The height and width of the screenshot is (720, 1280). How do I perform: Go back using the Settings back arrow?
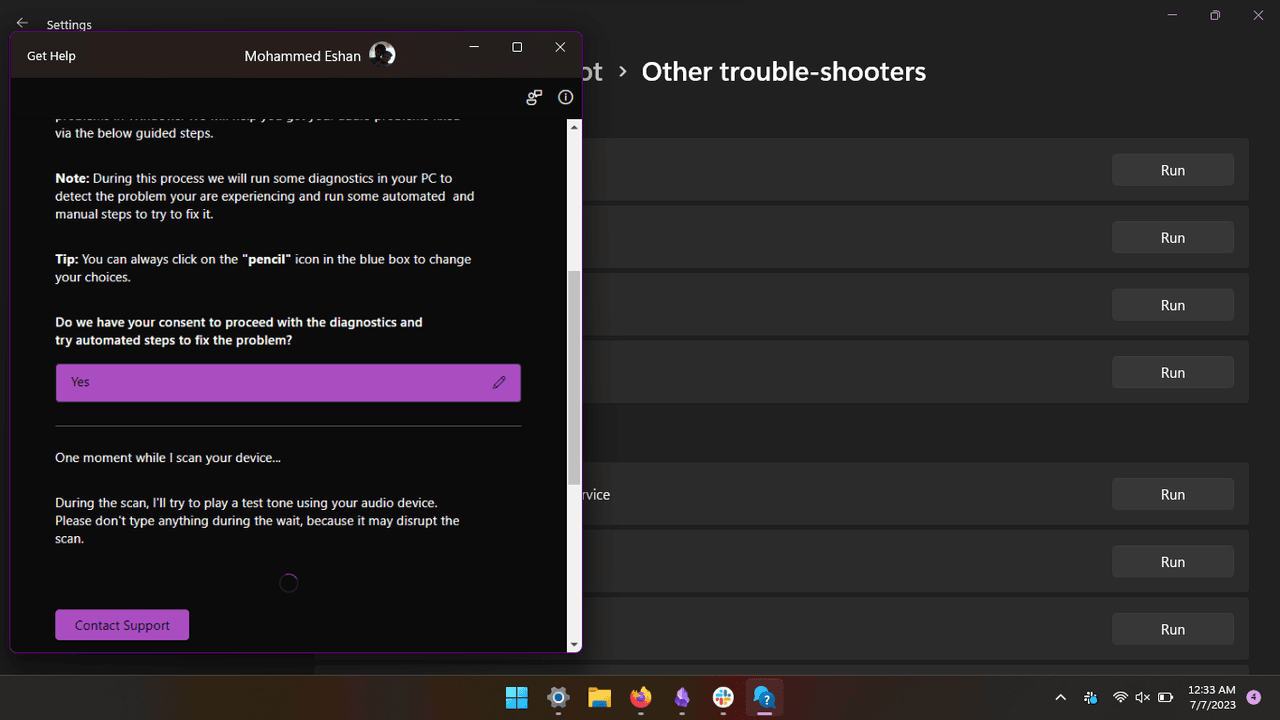pos(22,24)
